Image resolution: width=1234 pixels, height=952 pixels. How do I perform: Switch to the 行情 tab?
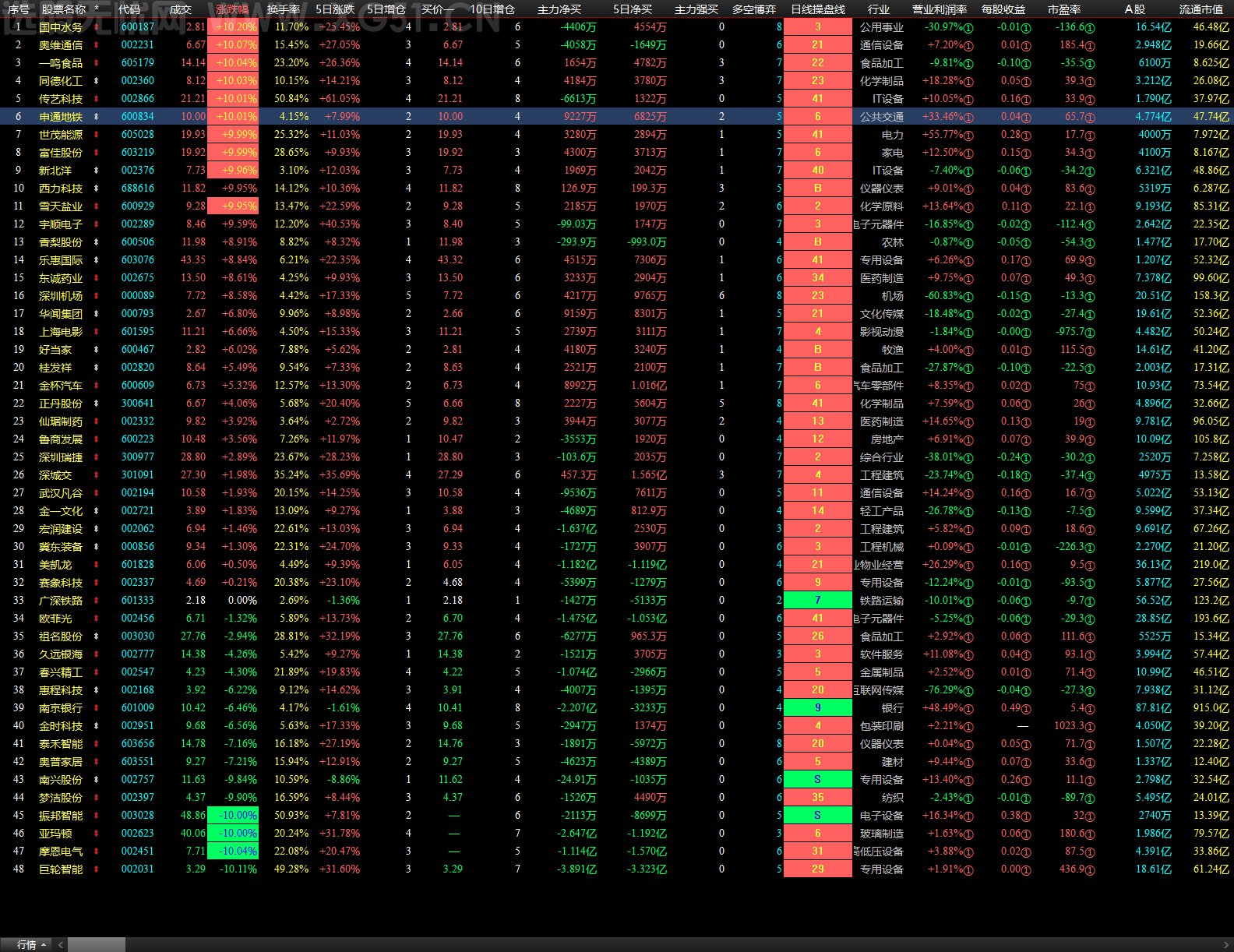click(x=26, y=944)
